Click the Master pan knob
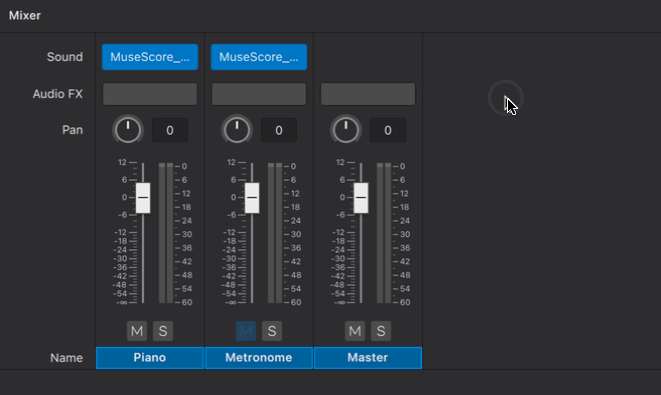This screenshot has width=661, height=395. tap(346, 130)
